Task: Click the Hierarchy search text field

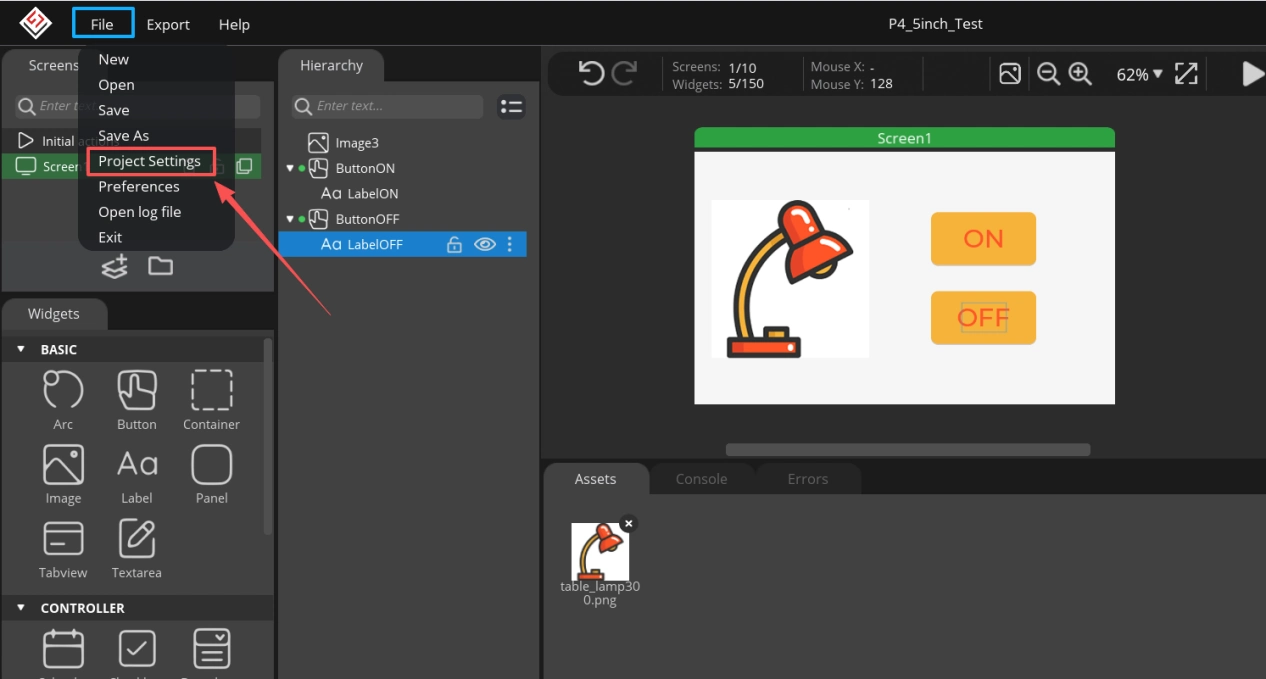Action: [x=387, y=106]
